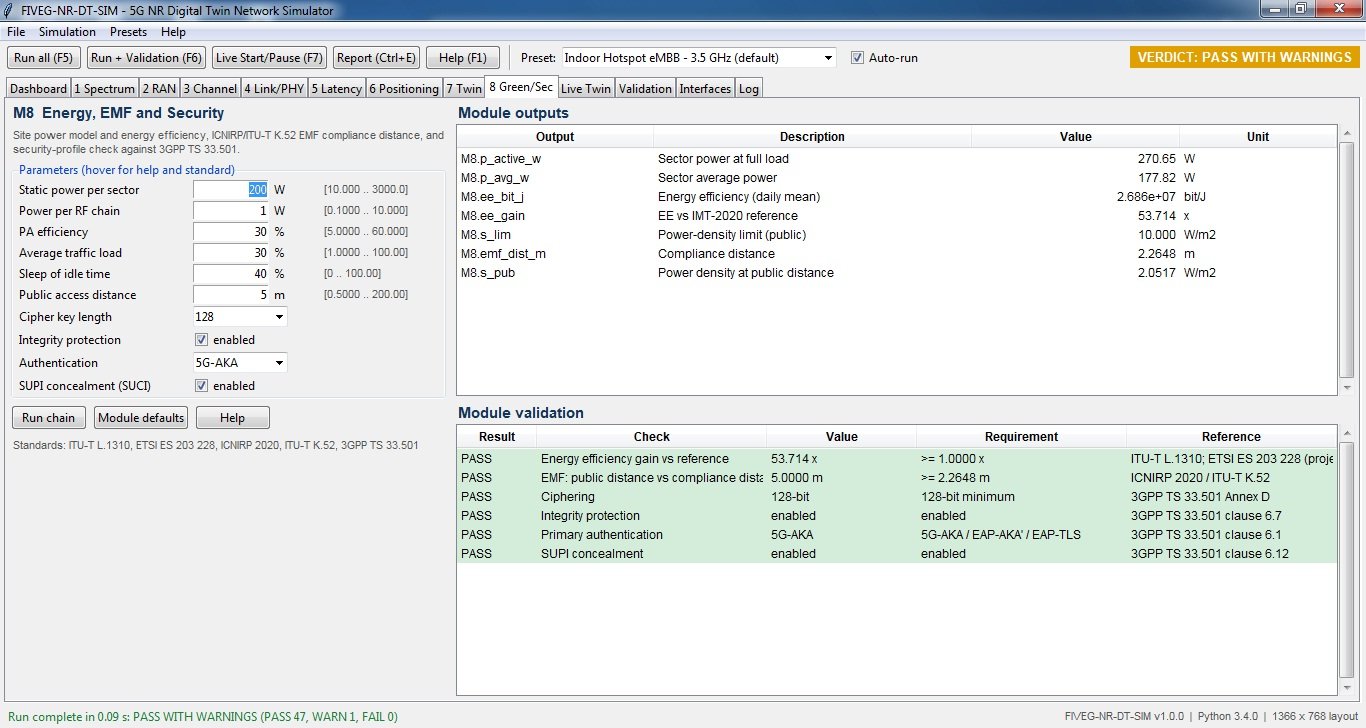
Task: Go to the 2 RAN tab
Action: tap(159, 89)
